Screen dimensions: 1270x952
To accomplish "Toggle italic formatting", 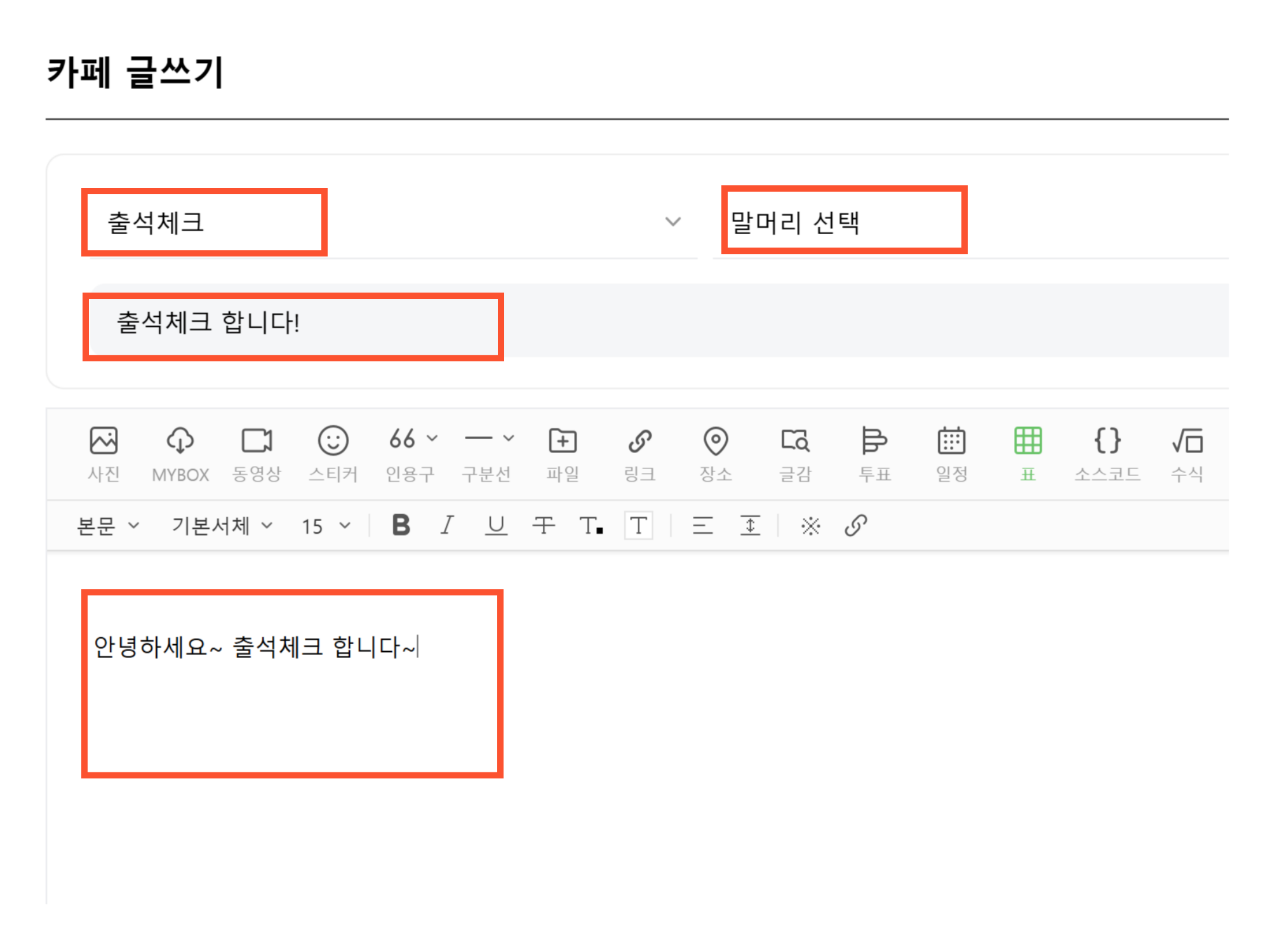I will pos(448,526).
